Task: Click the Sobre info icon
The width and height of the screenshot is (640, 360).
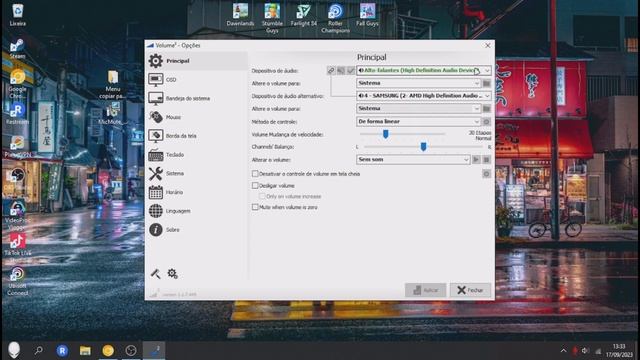Action: (x=156, y=230)
